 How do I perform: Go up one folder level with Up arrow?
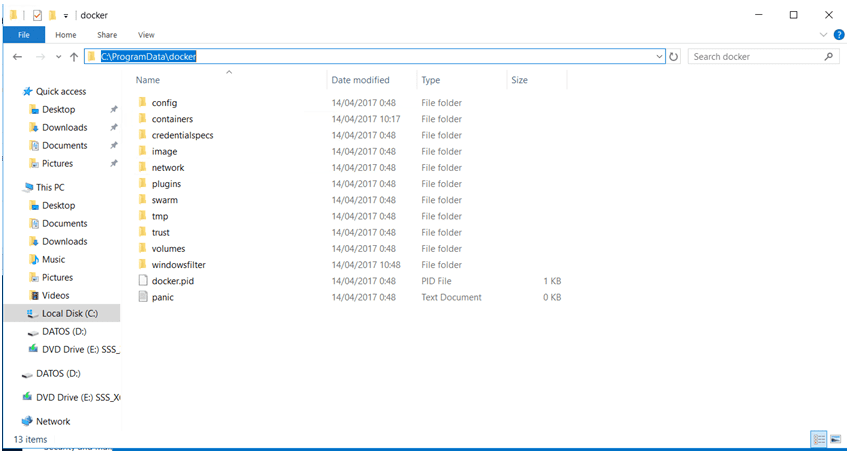(x=74, y=57)
